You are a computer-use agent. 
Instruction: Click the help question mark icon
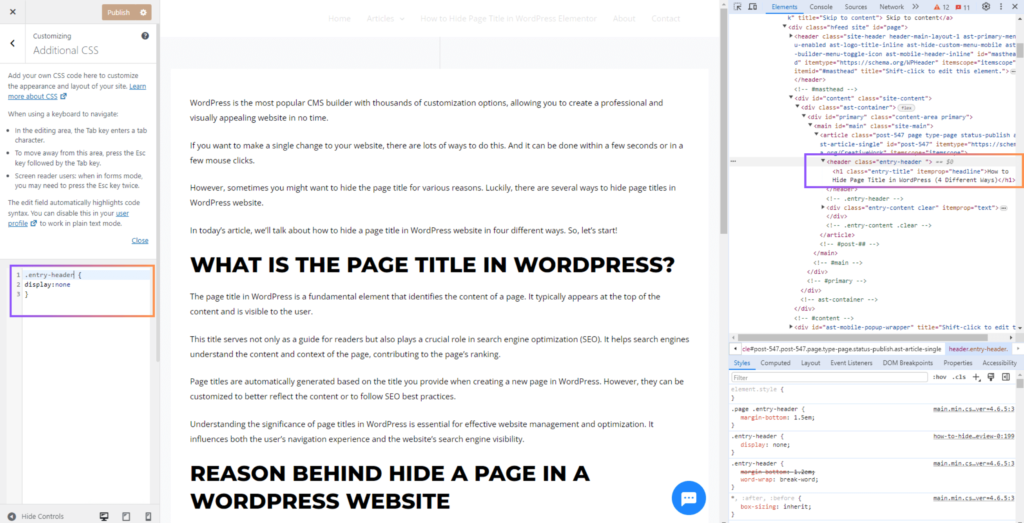pyautogui.click(x=145, y=36)
